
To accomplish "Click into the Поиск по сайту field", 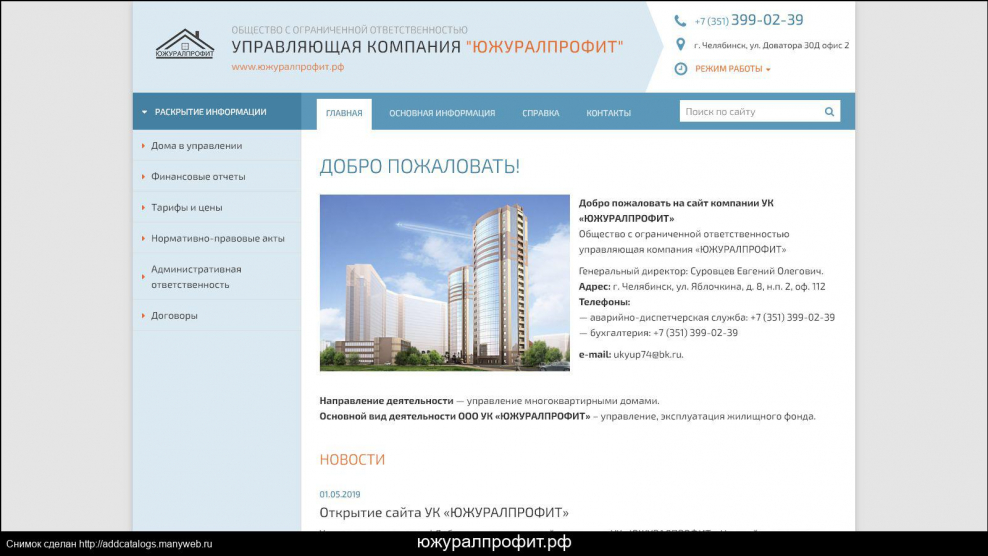I will click(750, 112).
